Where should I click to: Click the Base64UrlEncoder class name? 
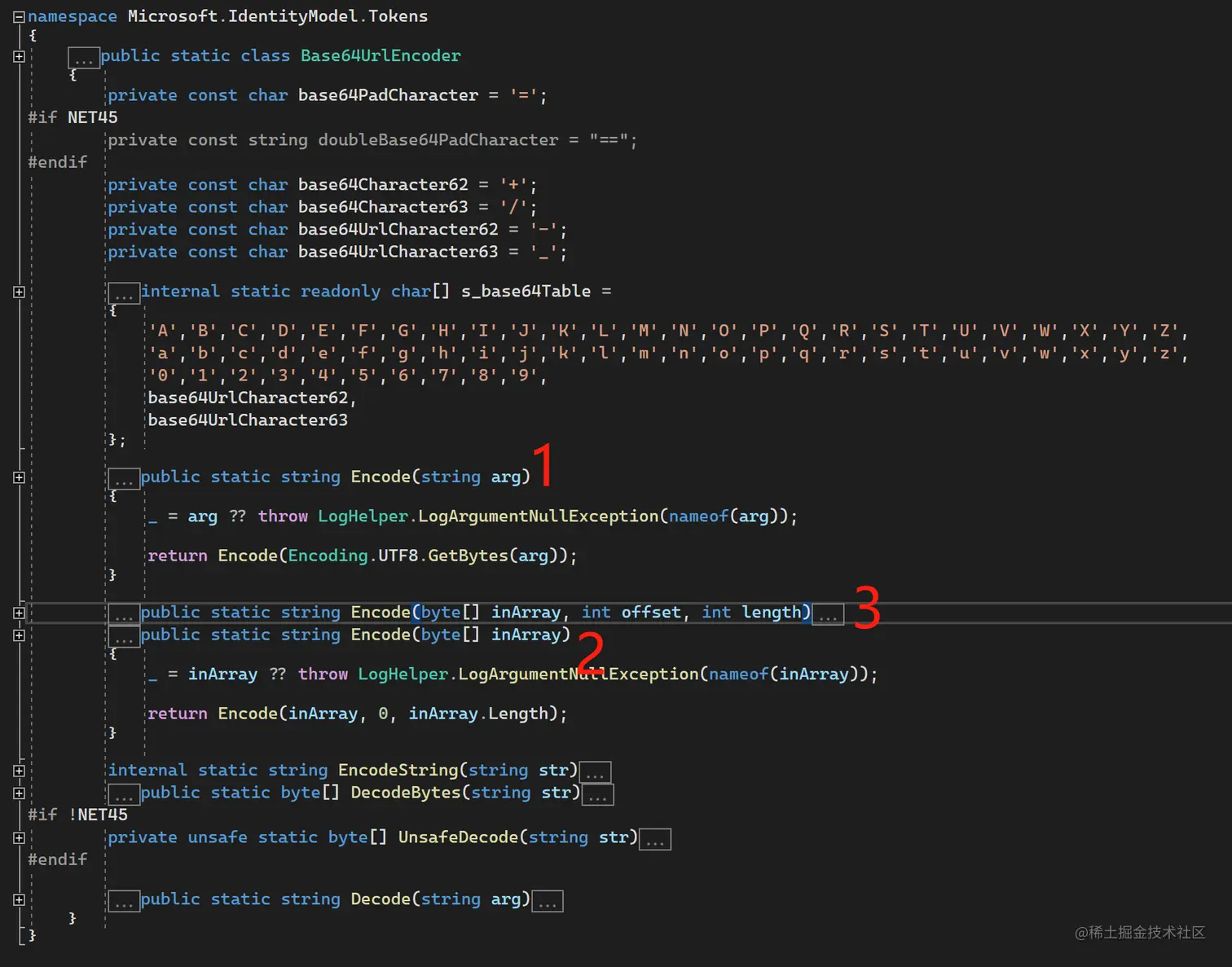pyautogui.click(x=381, y=55)
